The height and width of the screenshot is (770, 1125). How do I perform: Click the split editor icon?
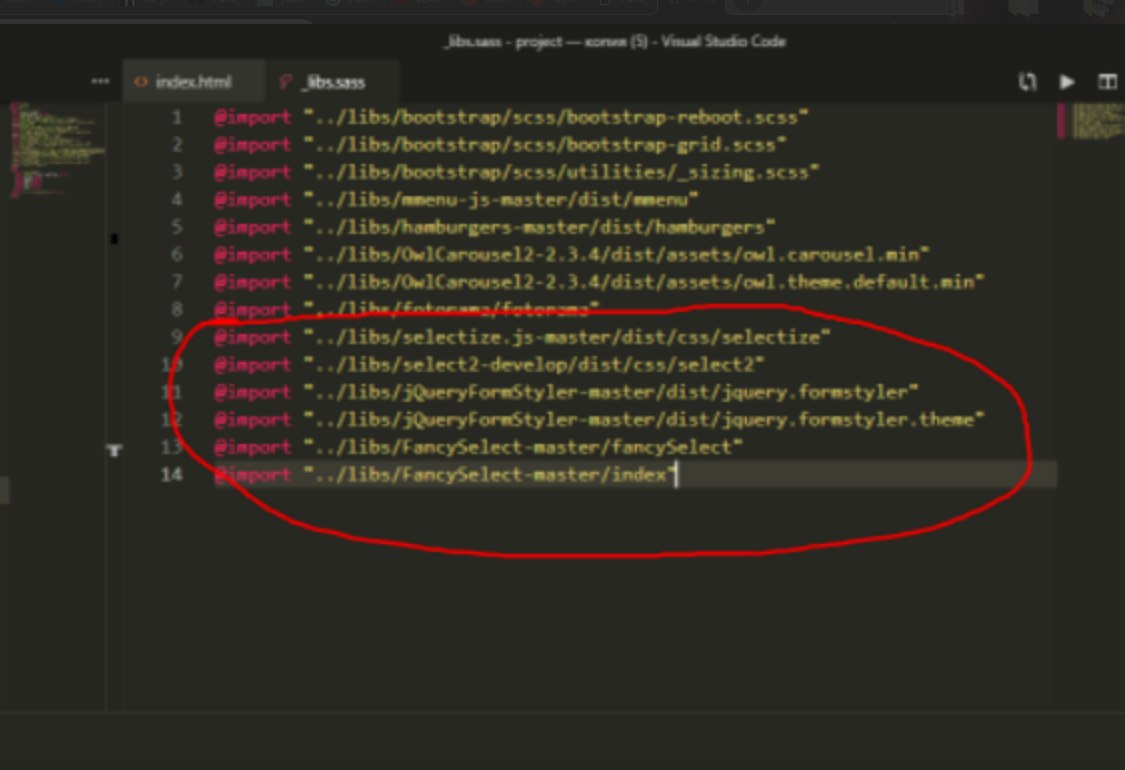1107,82
